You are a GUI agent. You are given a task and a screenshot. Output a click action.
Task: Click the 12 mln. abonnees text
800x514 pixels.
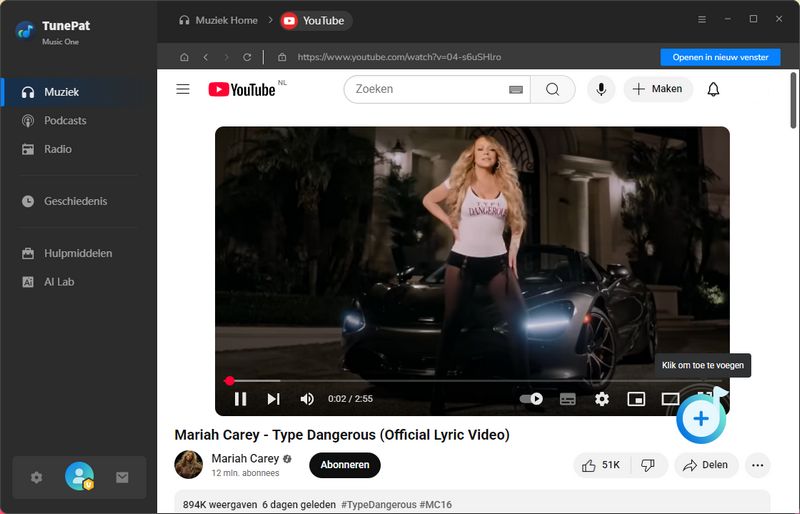(245, 473)
